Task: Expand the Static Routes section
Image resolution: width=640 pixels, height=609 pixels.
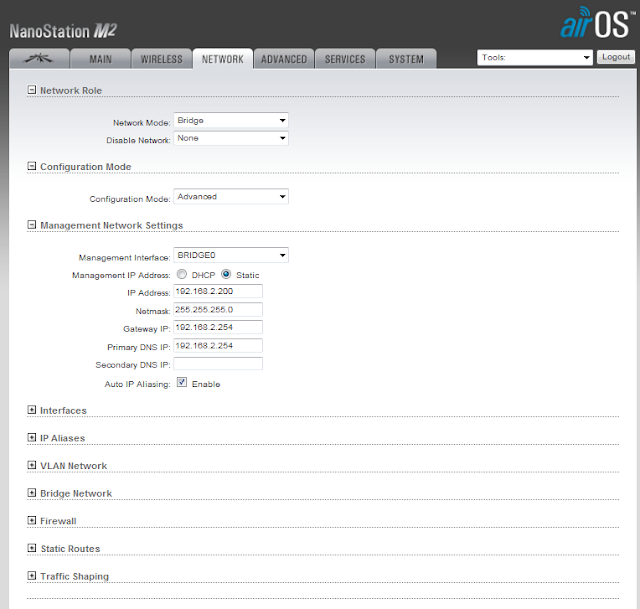Action: point(31,548)
